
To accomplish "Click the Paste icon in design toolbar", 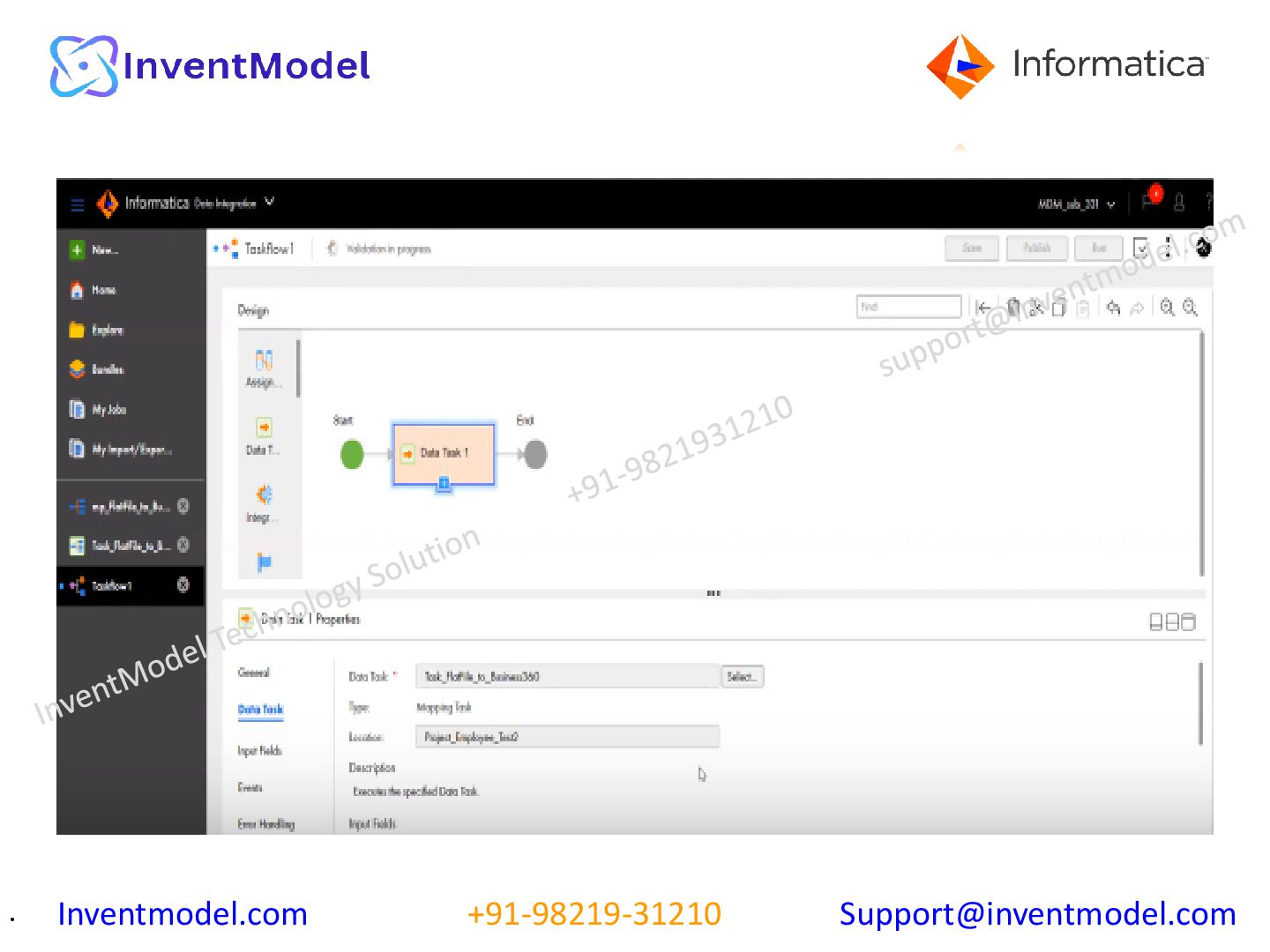I will 1083,308.
